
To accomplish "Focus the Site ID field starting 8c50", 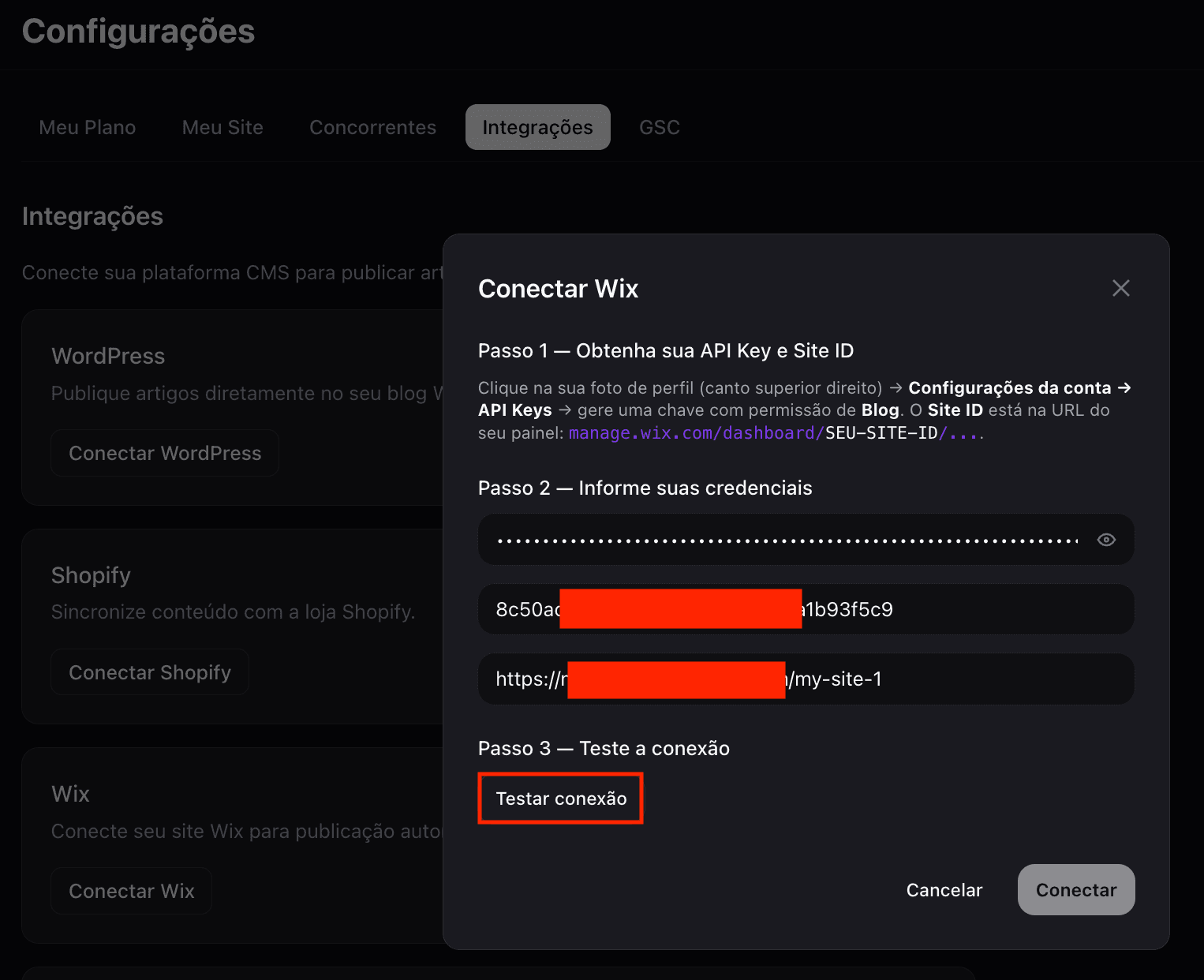I will [806, 609].
